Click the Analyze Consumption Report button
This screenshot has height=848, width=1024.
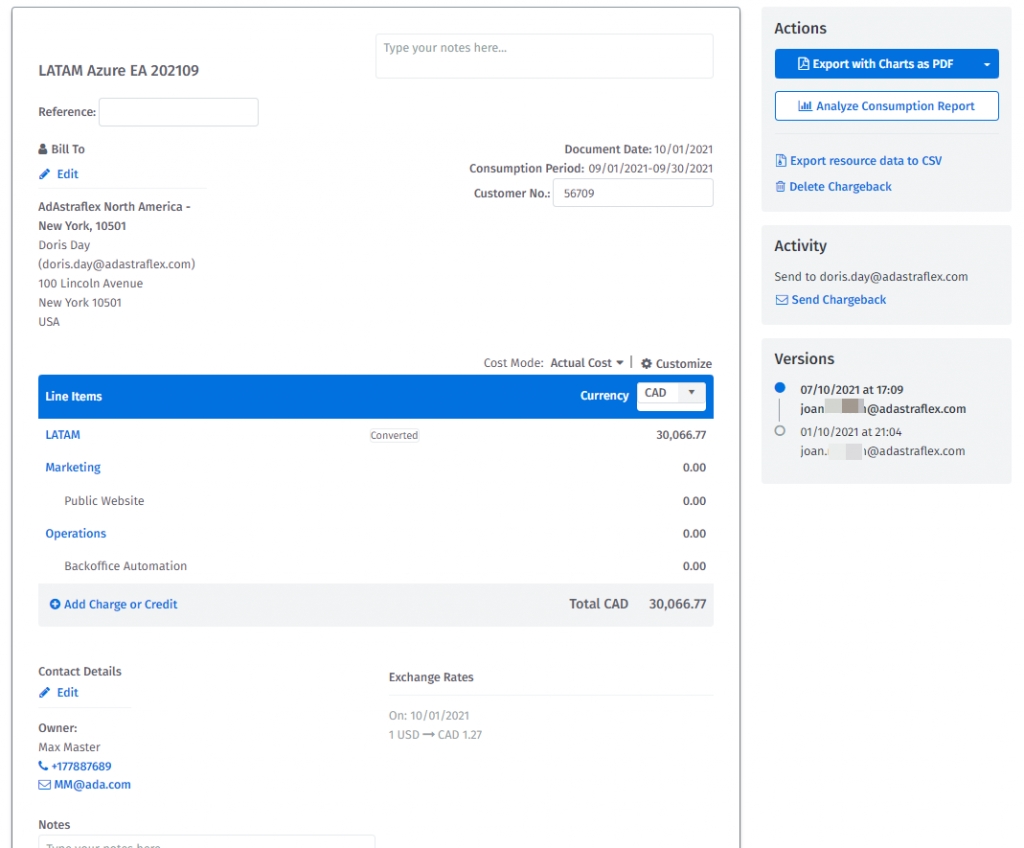click(x=886, y=106)
